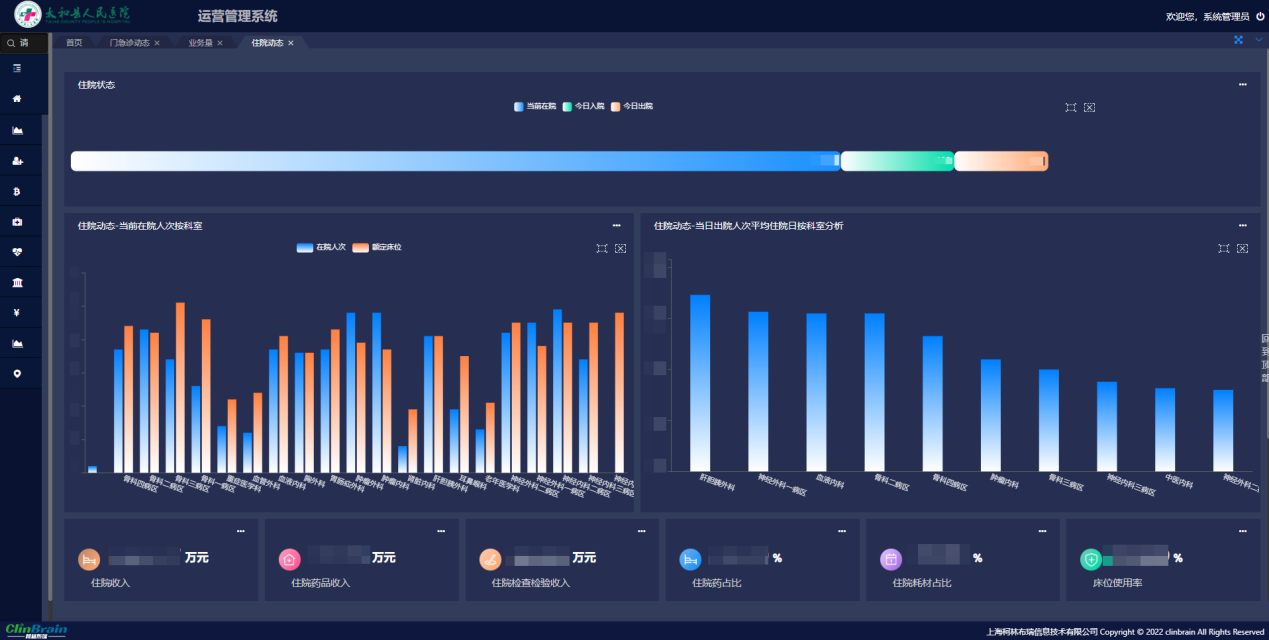Click the 肝胆胰外科 bar in the discharge chart

tap(700, 383)
